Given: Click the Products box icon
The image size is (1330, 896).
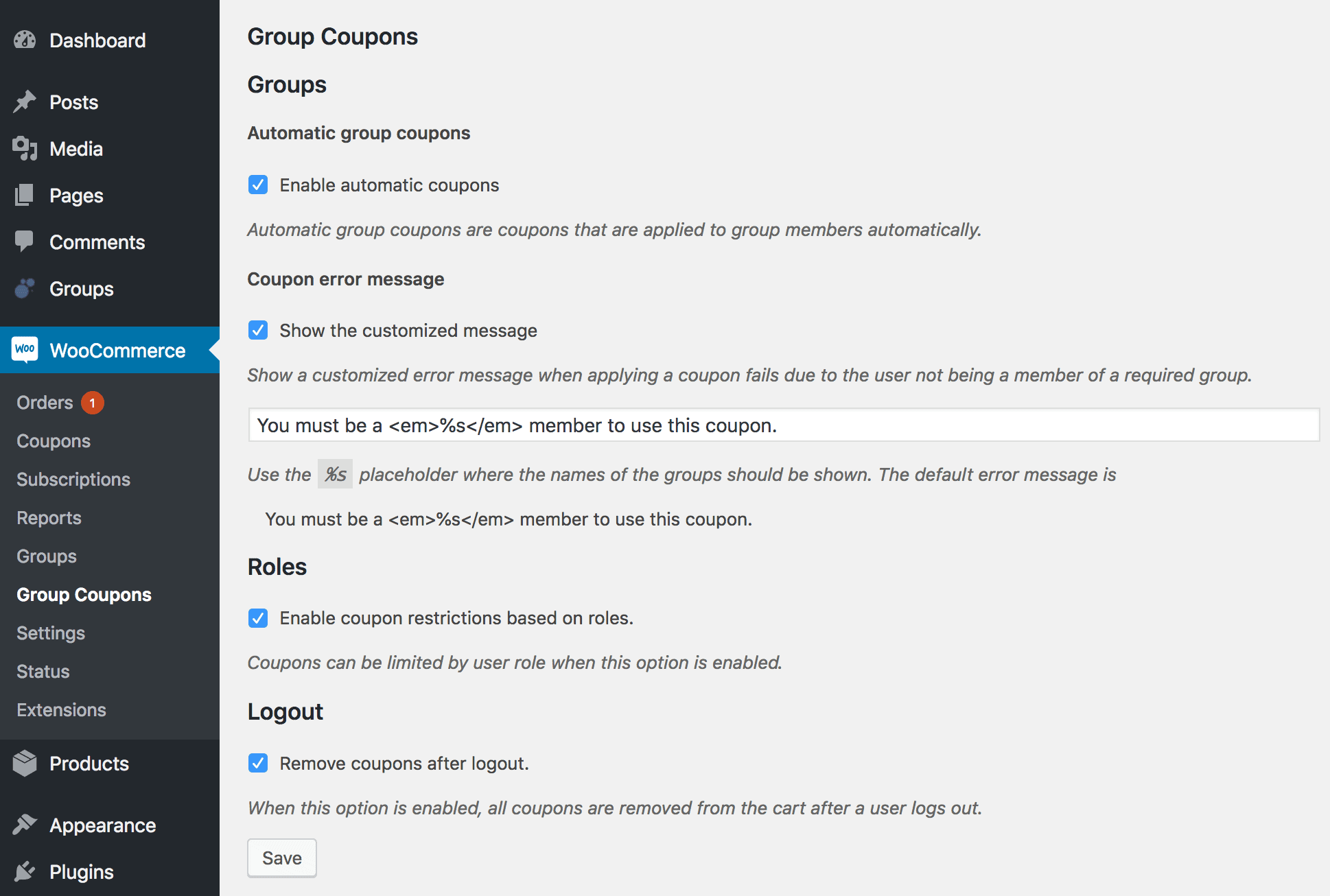Looking at the screenshot, I should tap(25, 763).
